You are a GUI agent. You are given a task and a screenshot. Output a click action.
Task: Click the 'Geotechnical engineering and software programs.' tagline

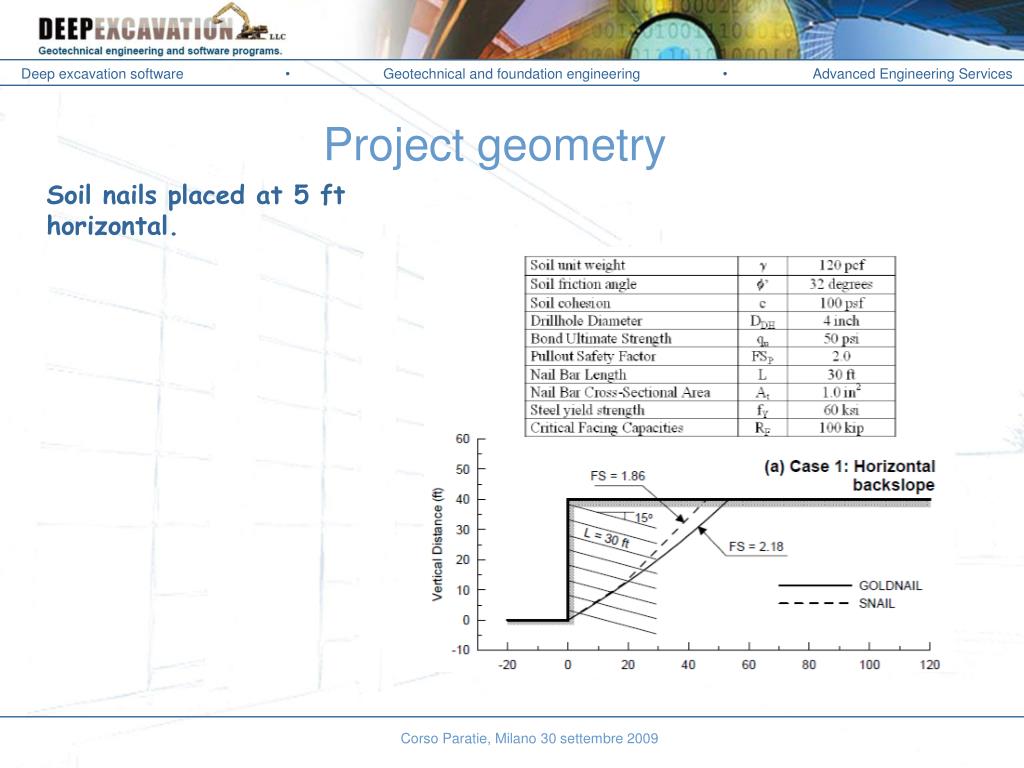[160, 51]
